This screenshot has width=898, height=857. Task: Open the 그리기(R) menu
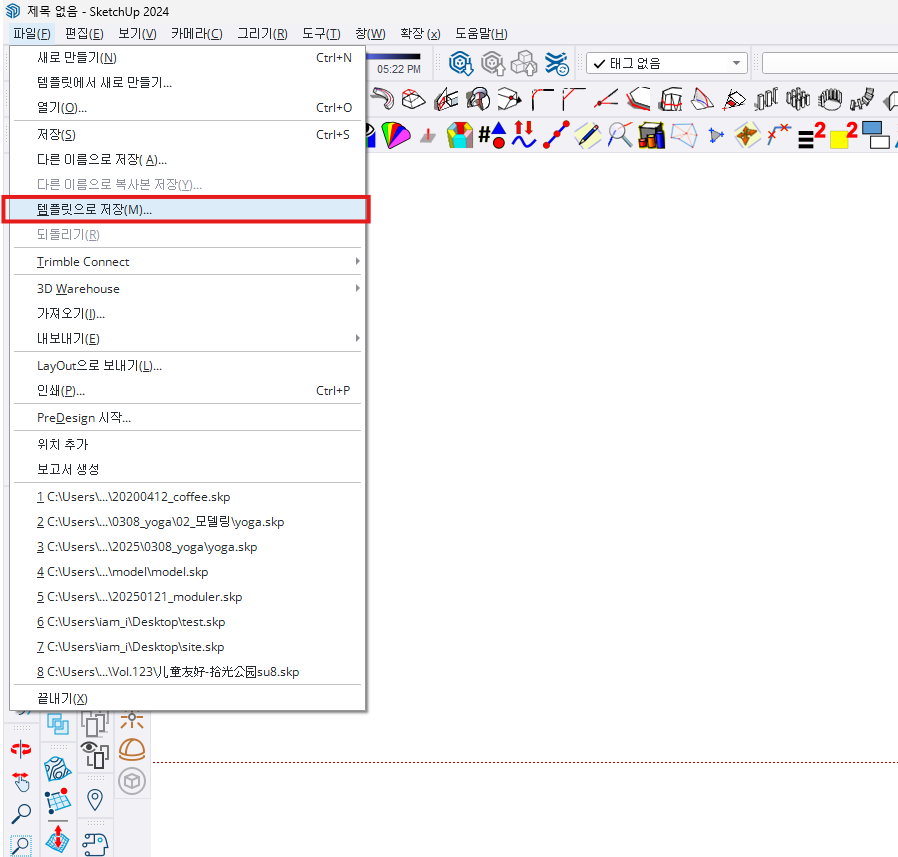coord(262,33)
